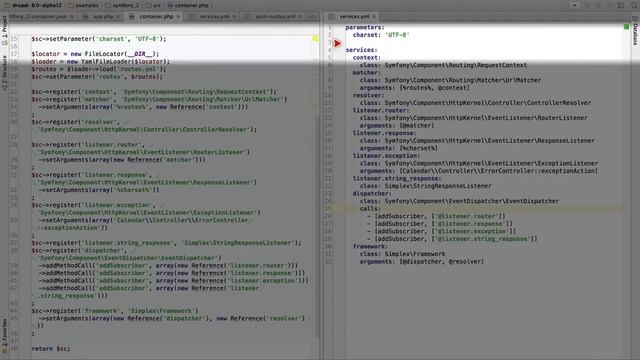Image resolution: width=640 pixels, height=360 pixels.
Task: Click the 'new FileLocator(__DIR__)' line
Action: [x=95, y=54]
